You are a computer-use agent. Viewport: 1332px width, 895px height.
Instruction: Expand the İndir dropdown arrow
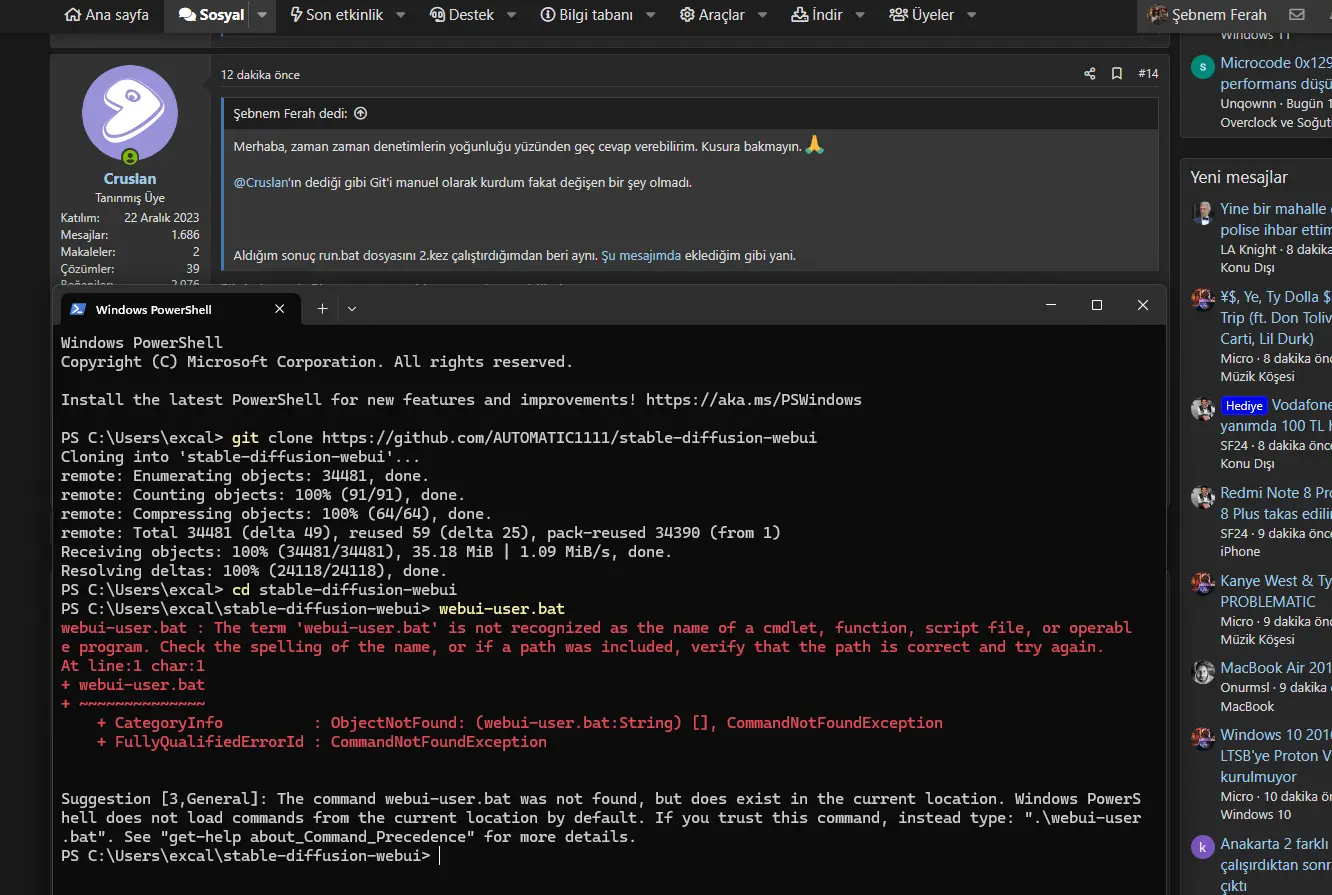[x=860, y=15]
